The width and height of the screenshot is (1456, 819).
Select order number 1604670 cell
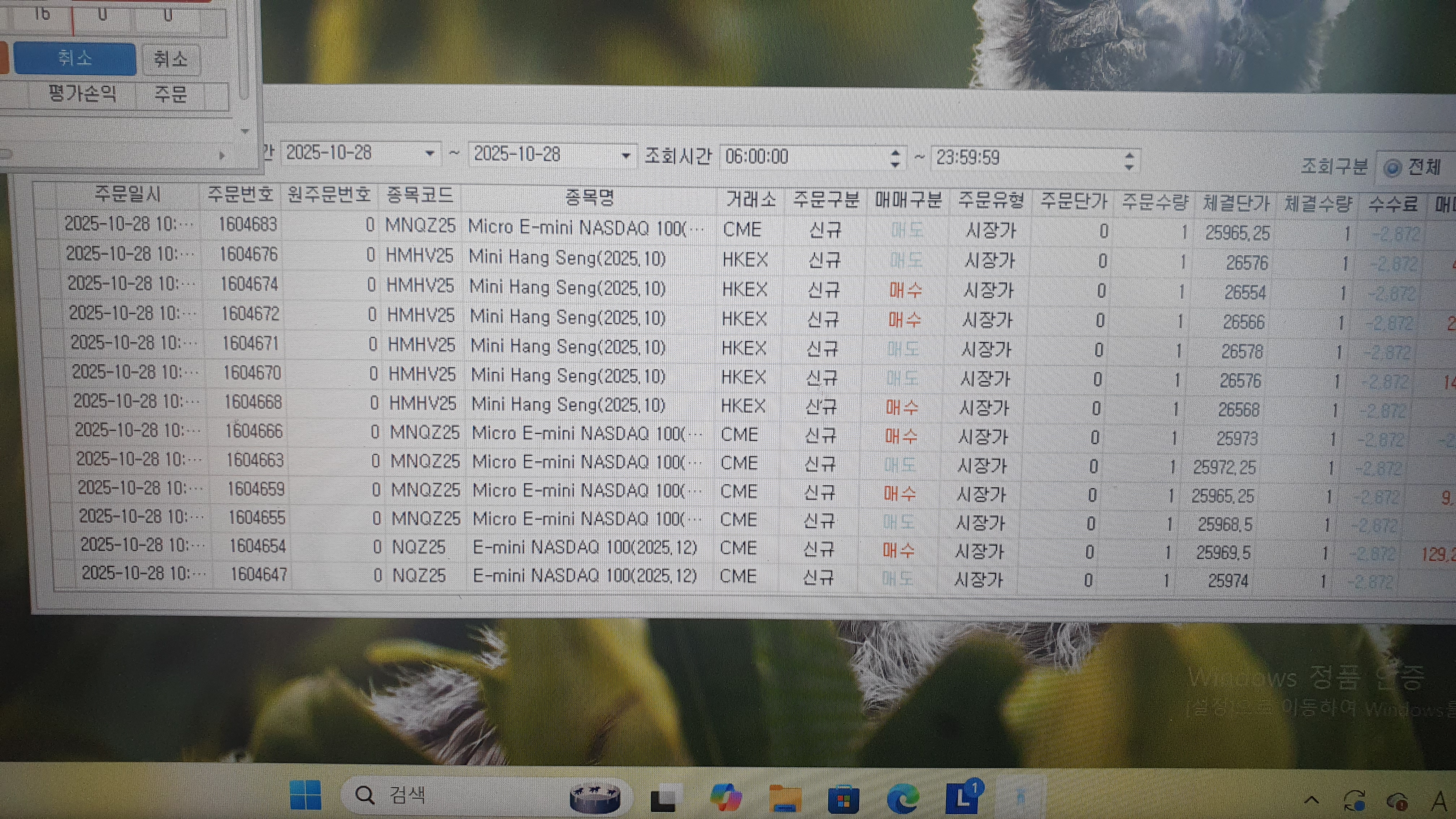click(252, 372)
